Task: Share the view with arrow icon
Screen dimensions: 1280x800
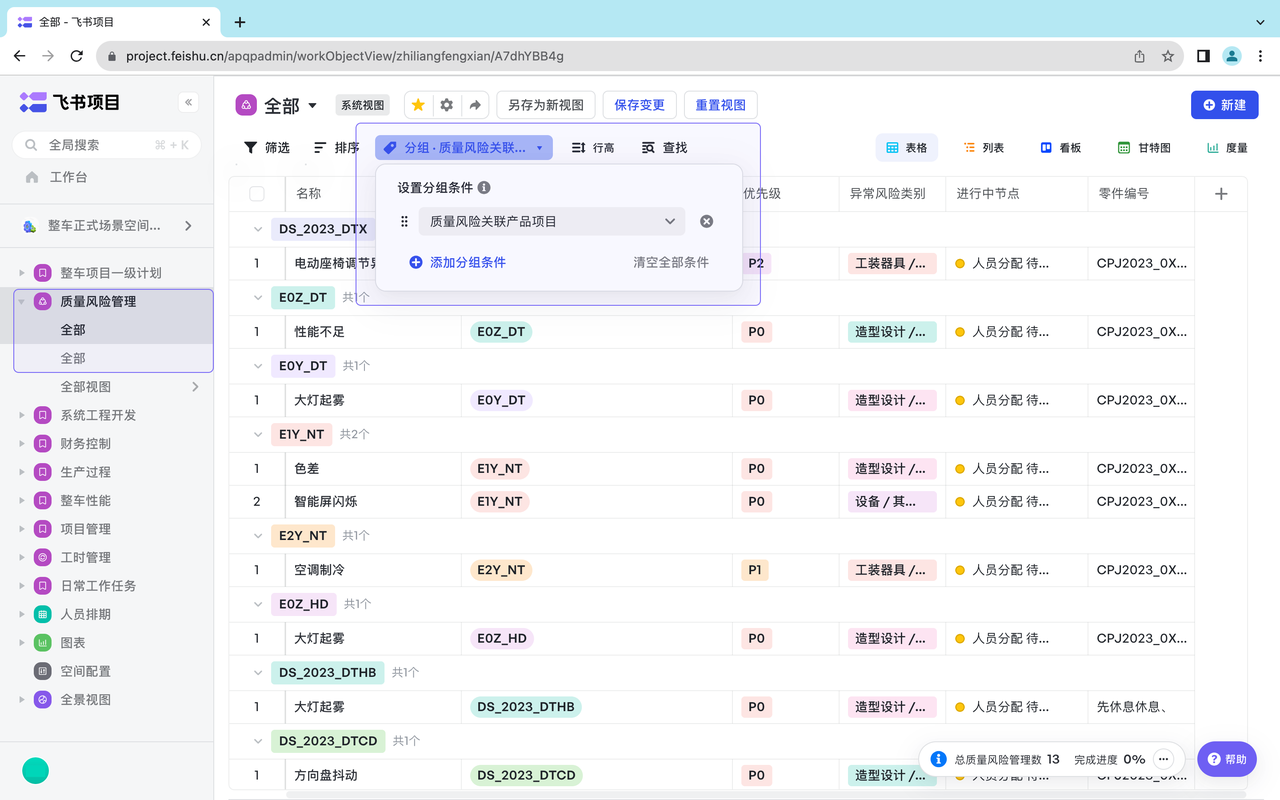Action: tap(475, 105)
